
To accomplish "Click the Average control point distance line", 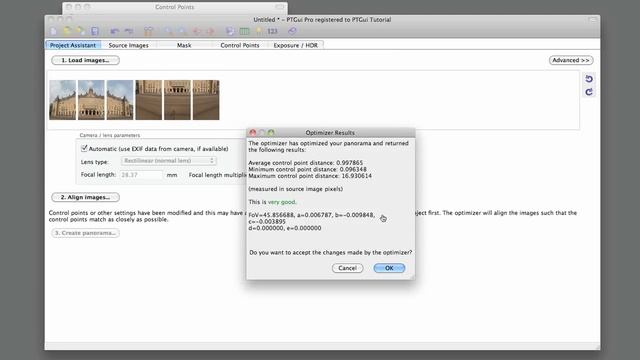I will [305, 163].
